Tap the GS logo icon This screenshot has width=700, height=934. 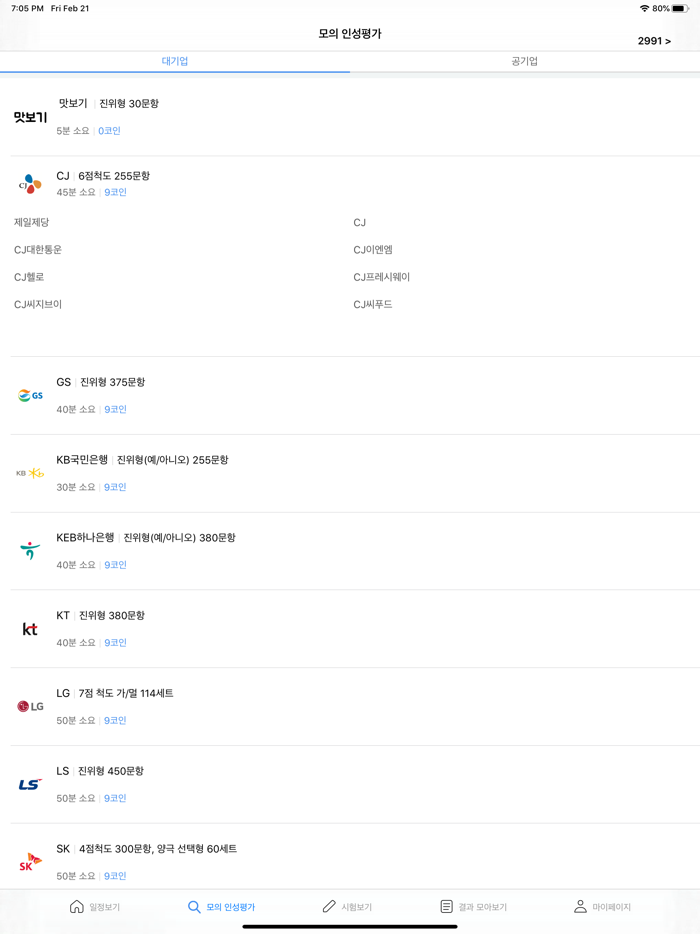tap(29, 395)
